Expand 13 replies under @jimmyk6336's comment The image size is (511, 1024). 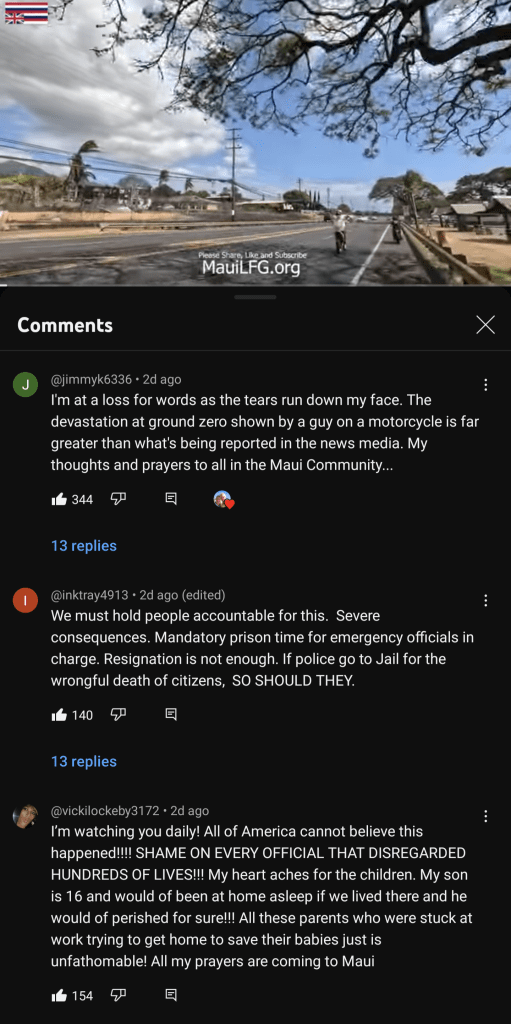coord(84,546)
